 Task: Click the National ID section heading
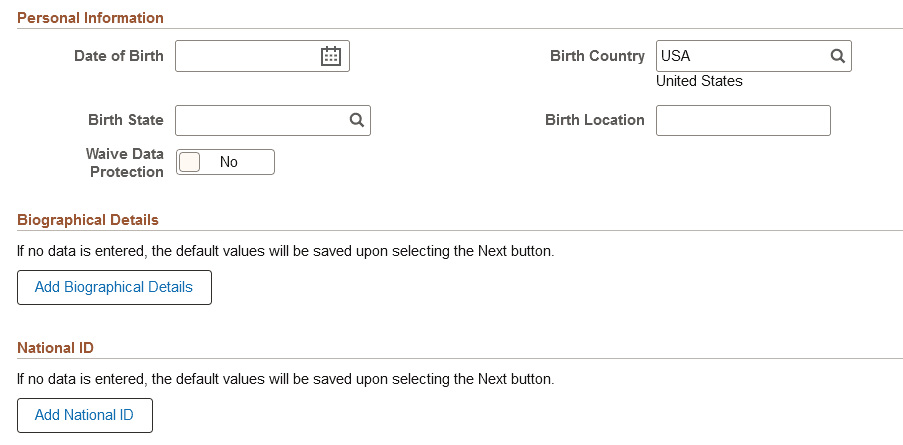click(55, 348)
